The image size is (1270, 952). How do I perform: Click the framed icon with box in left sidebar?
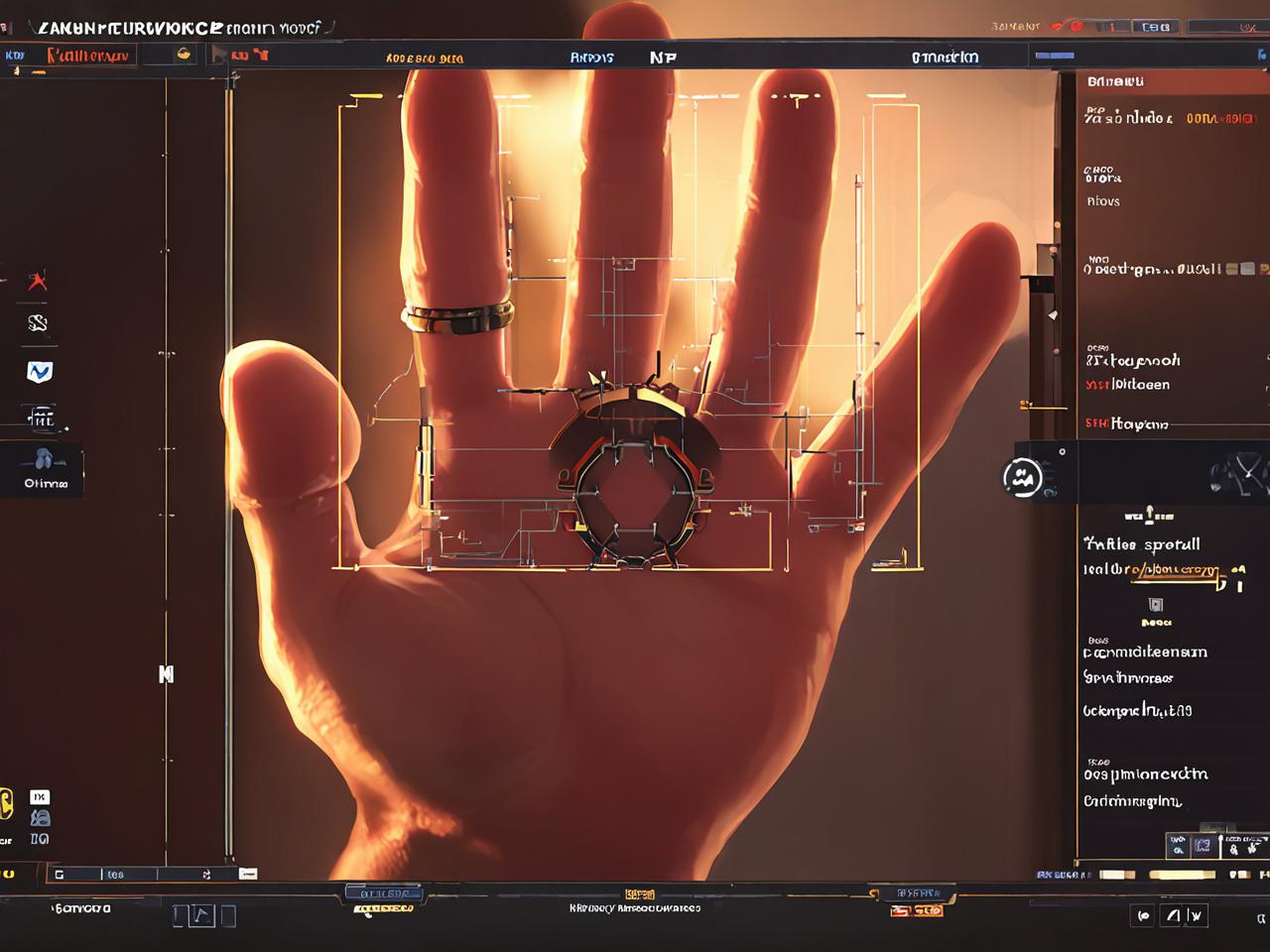click(41, 418)
